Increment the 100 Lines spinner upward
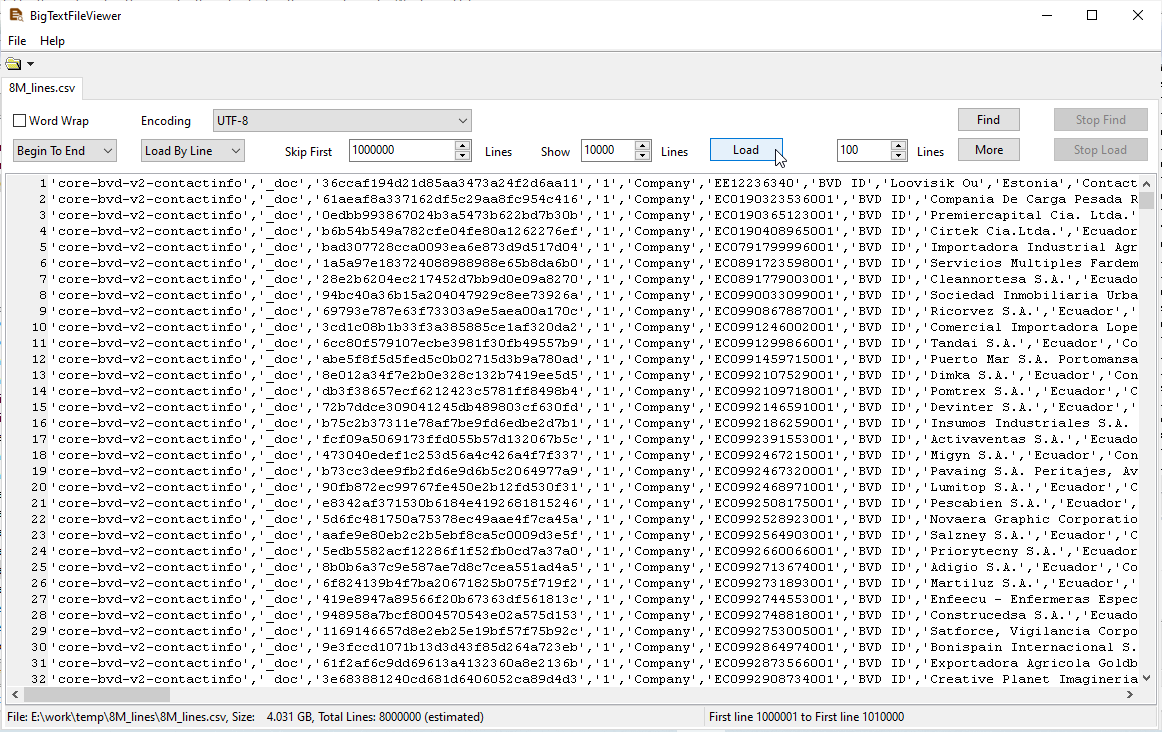This screenshot has width=1162, height=732. pyautogui.click(x=898, y=146)
